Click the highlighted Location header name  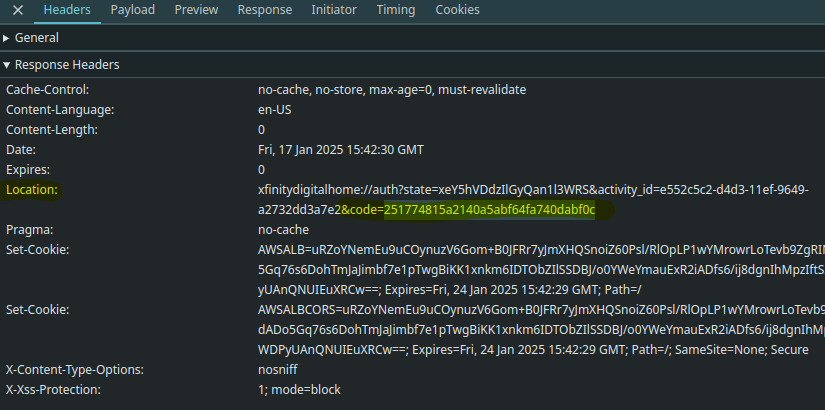[32, 190]
